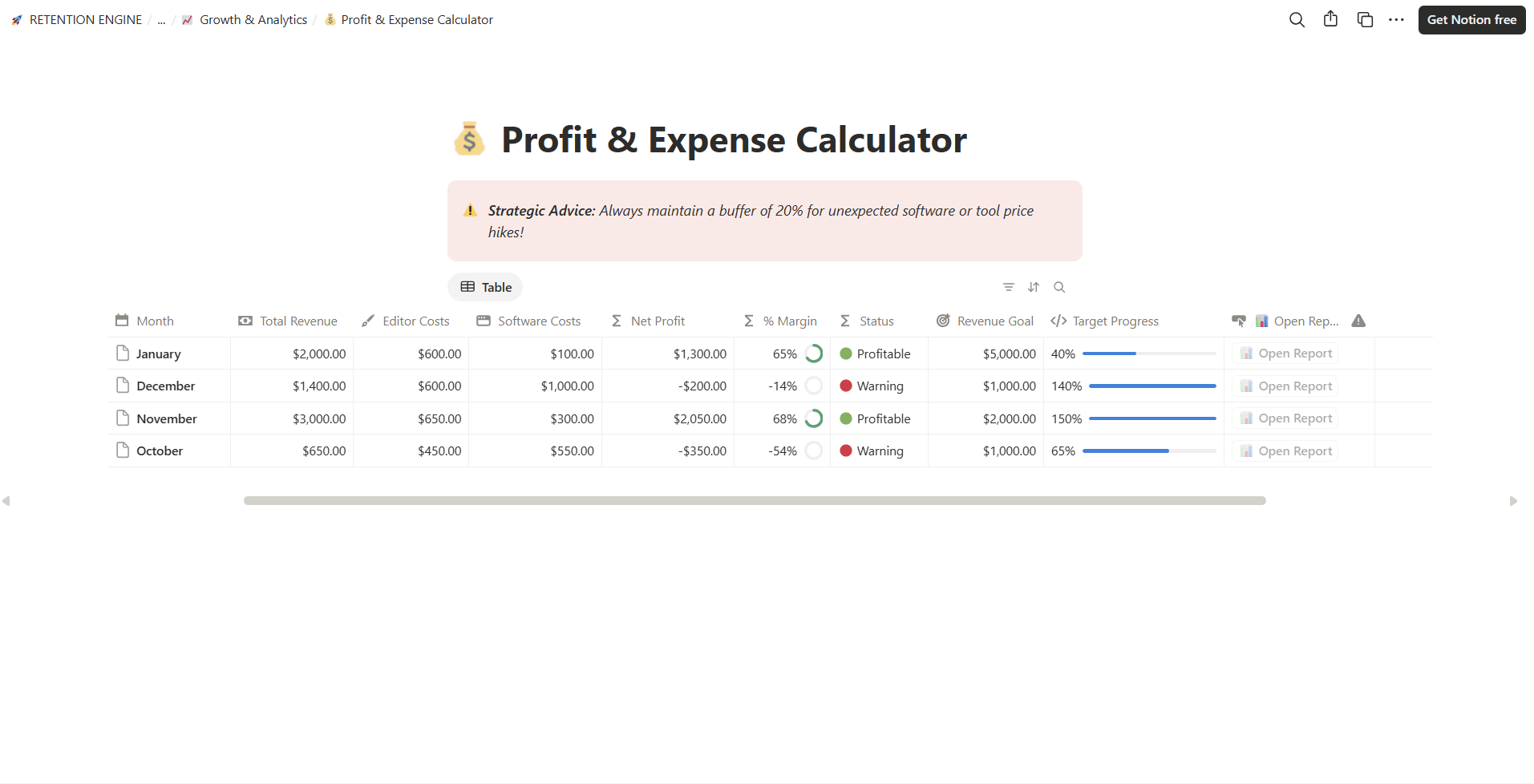Click the table filter icon

point(1009,287)
